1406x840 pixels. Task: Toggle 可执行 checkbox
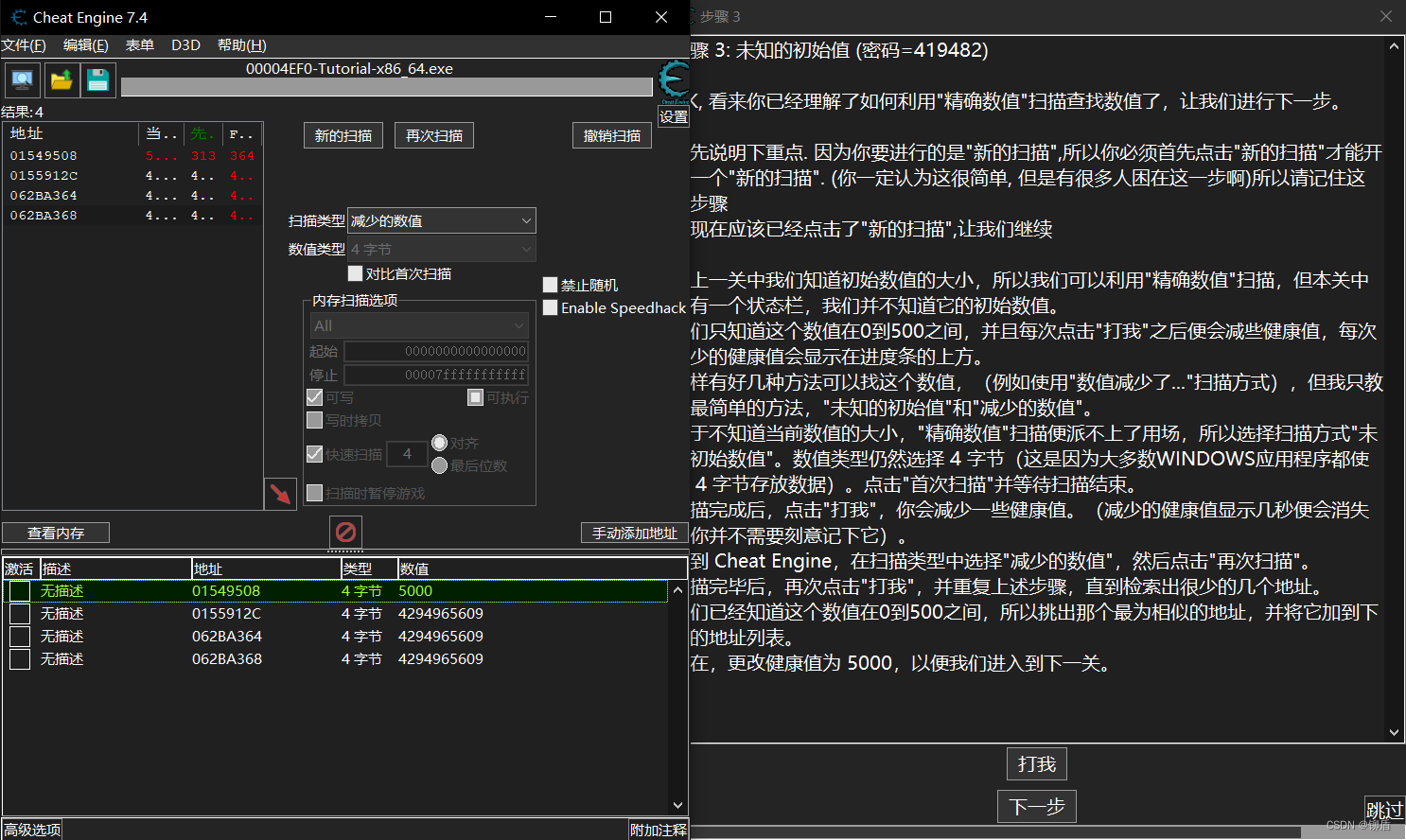476,397
